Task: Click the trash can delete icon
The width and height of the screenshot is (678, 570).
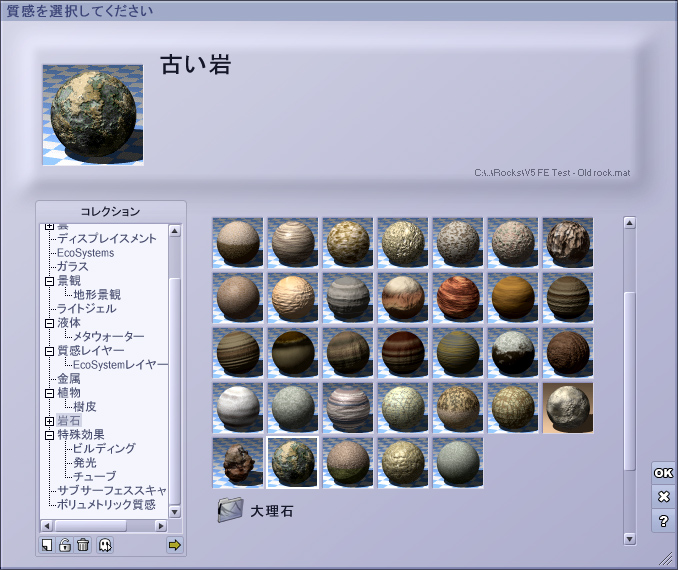Action: 83,545
